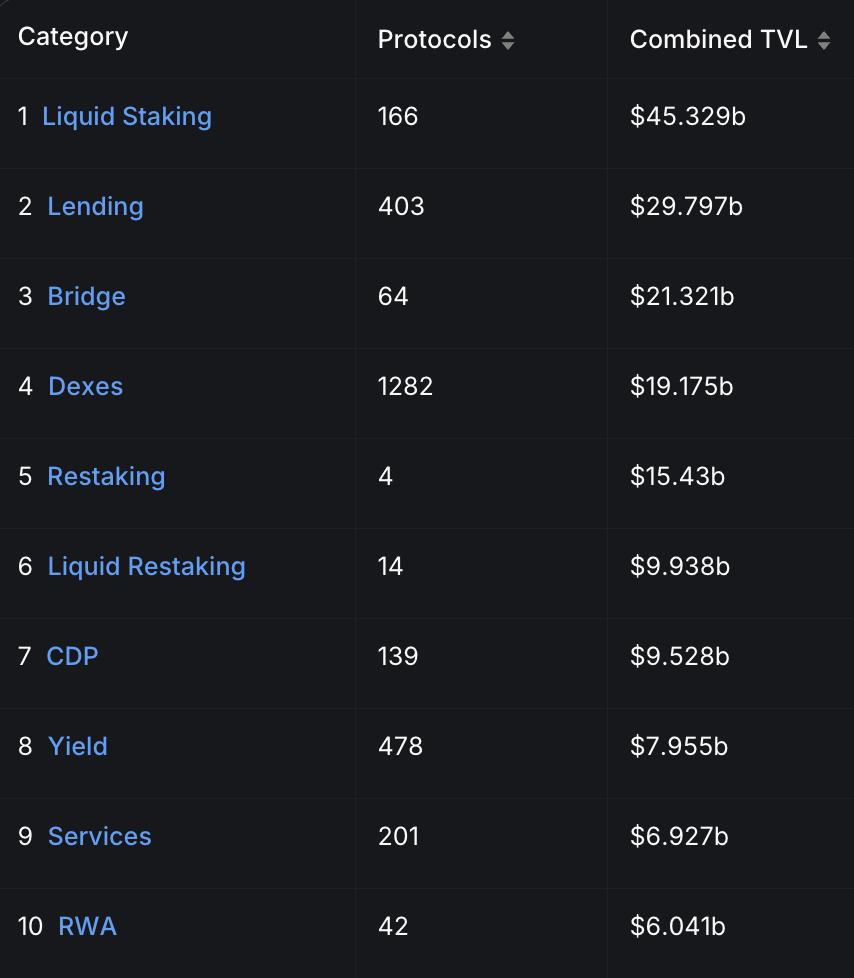This screenshot has height=978, width=854.
Task: View the Yield category
Action: click(77, 746)
